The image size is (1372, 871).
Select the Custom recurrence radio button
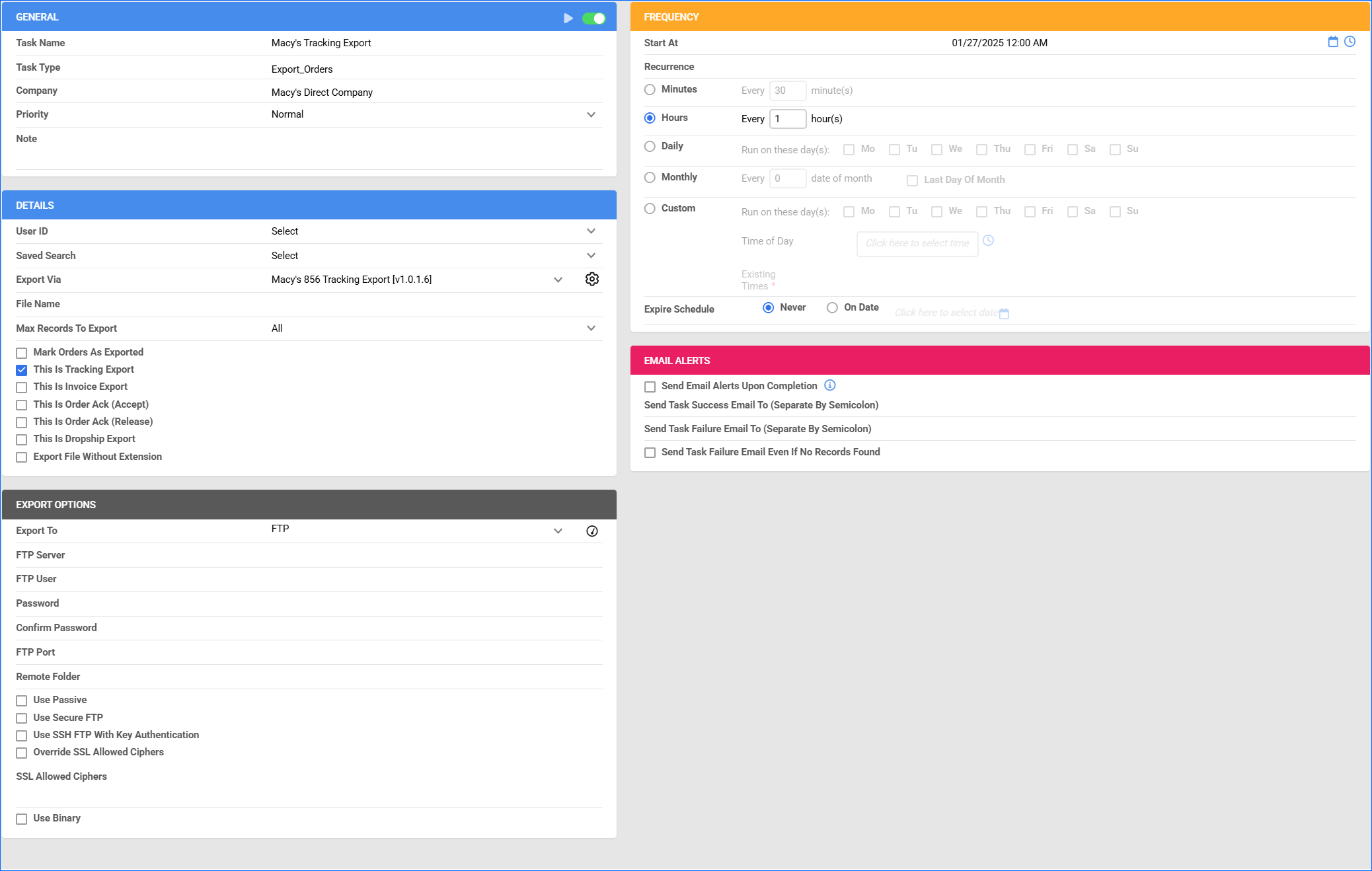pos(650,208)
